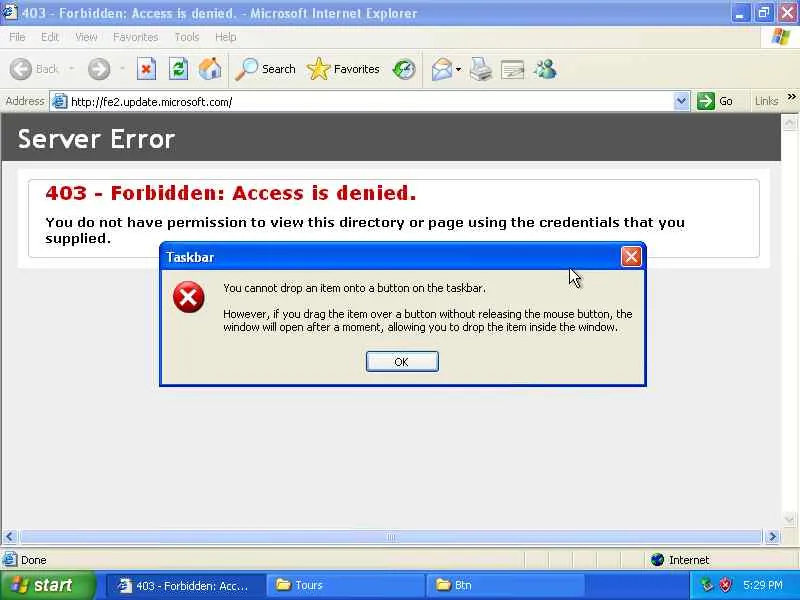The width and height of the screenshot is (800, 600).
Task: Open the History toolbar icon
Action: 404,69
